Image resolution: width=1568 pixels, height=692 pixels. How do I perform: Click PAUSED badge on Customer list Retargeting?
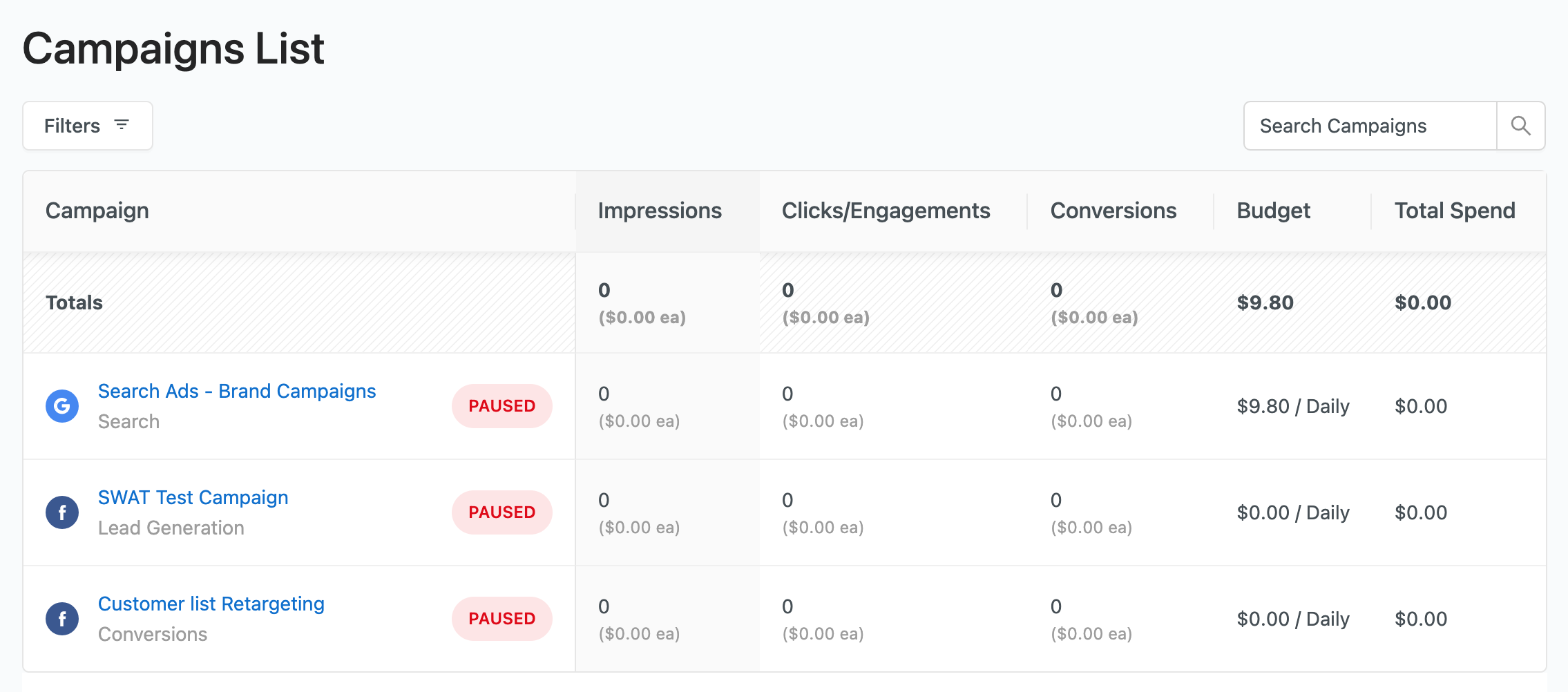pyautogui.click(x=501, y=619)
